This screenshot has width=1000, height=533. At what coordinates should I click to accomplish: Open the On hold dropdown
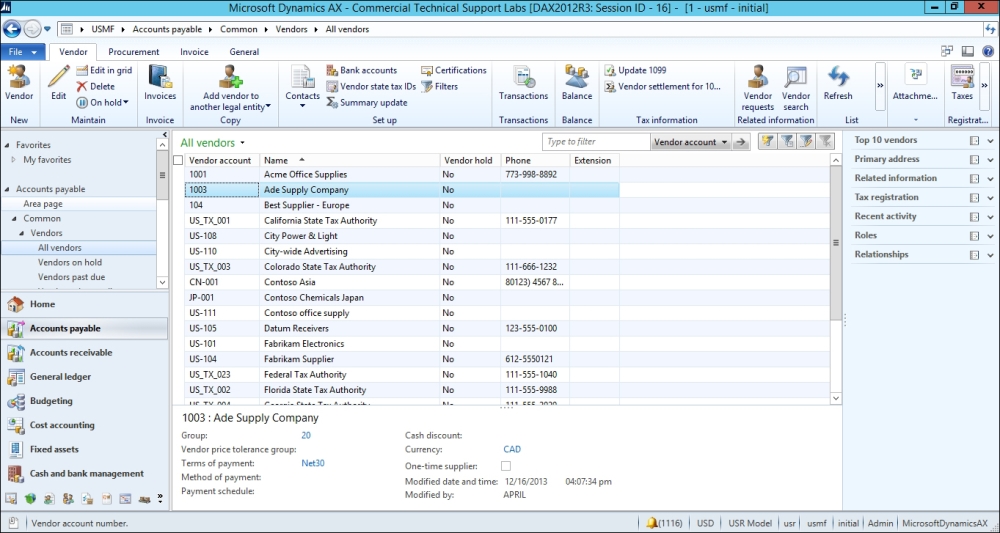pos(102,102)
